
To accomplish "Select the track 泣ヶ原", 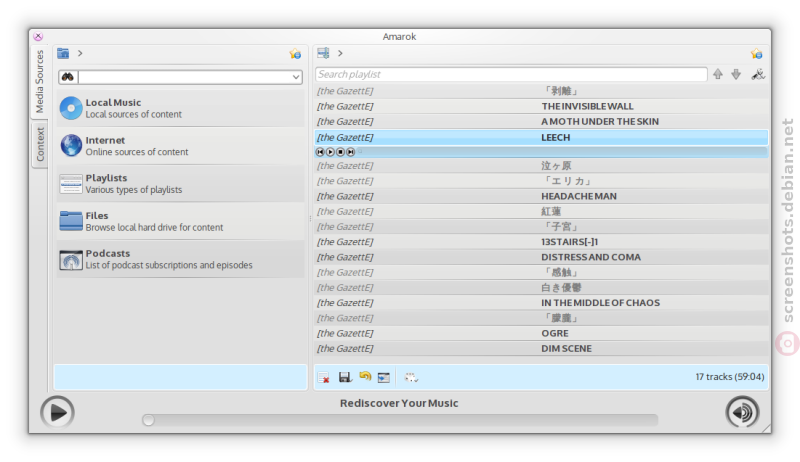I will coord(541,166).
